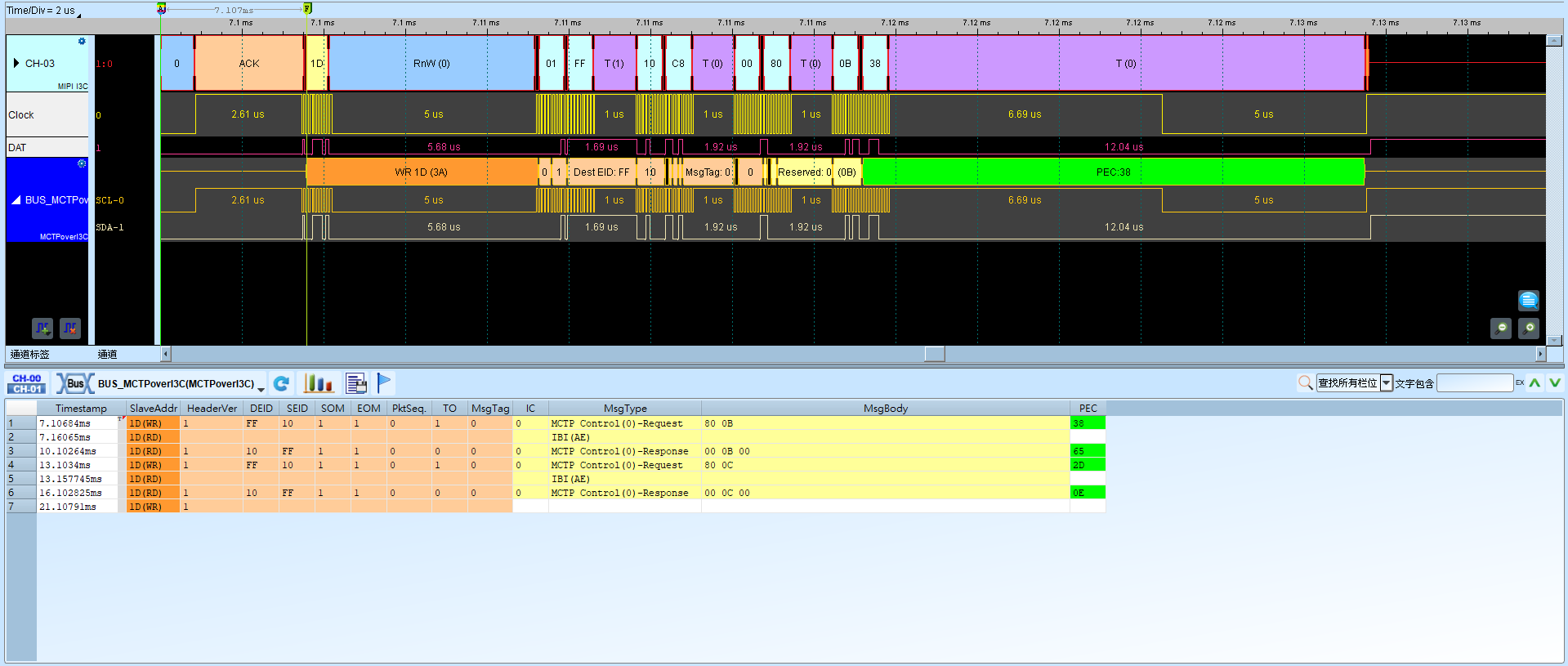Open CH-03 channel settings gear
Viewport: 1568px width, 666px height.
[82, 41]
